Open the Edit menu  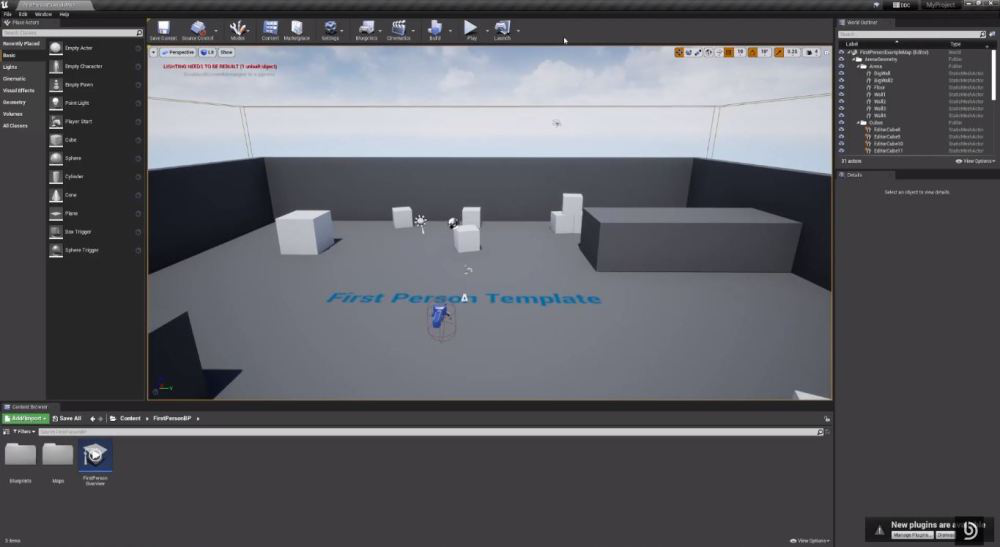coord(23,14)
